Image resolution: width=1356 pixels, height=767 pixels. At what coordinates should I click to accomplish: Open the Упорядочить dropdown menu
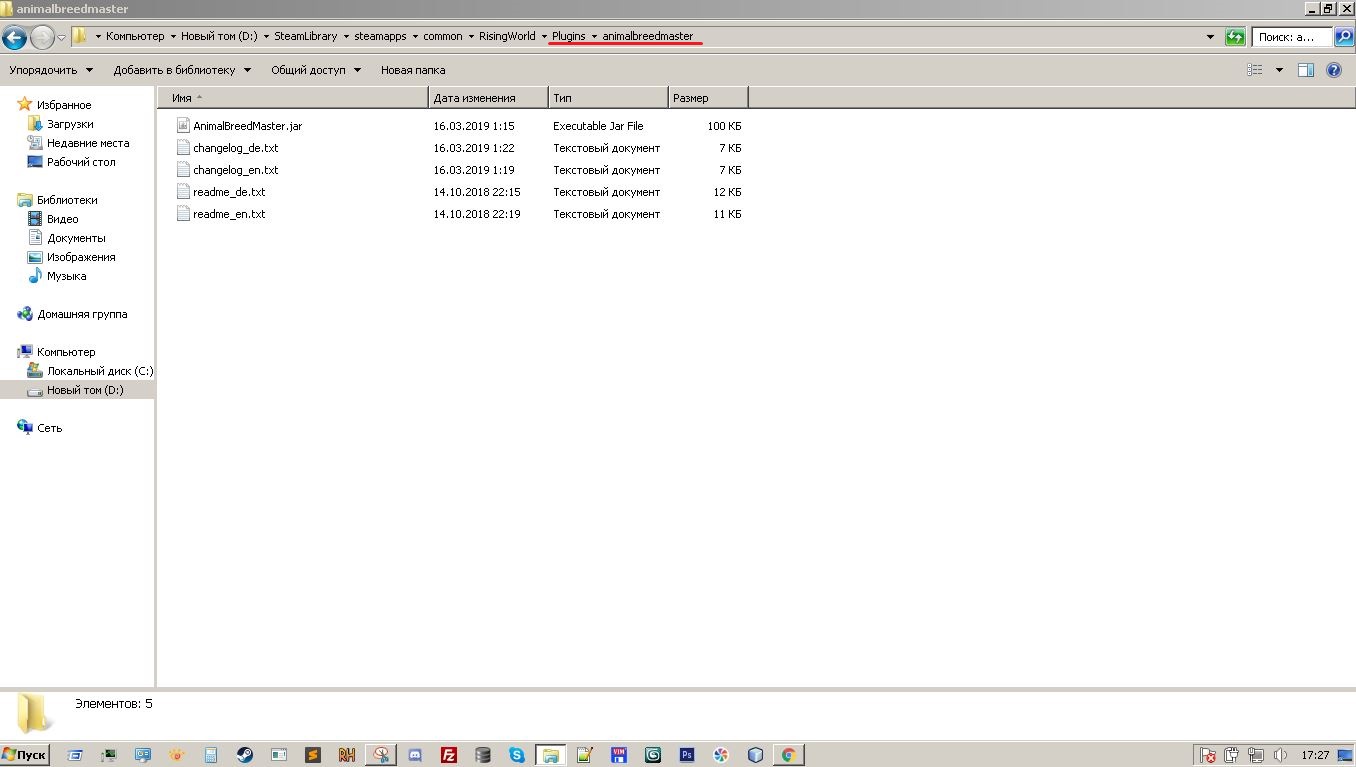(x=51, y=70)
